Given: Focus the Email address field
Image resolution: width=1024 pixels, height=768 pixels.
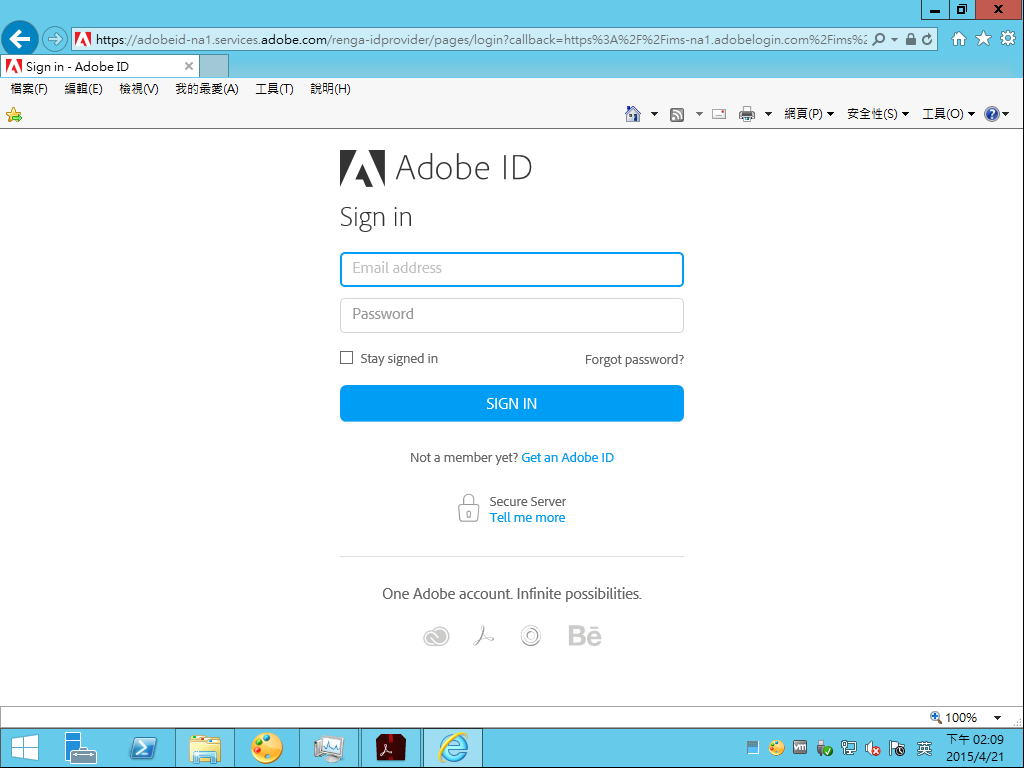Looking at the screenshot, I should point(511,269).
